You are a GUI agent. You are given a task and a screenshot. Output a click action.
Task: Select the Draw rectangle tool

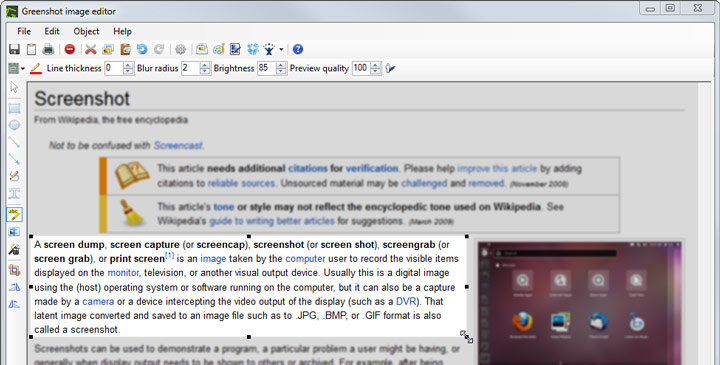click(14, 108)
